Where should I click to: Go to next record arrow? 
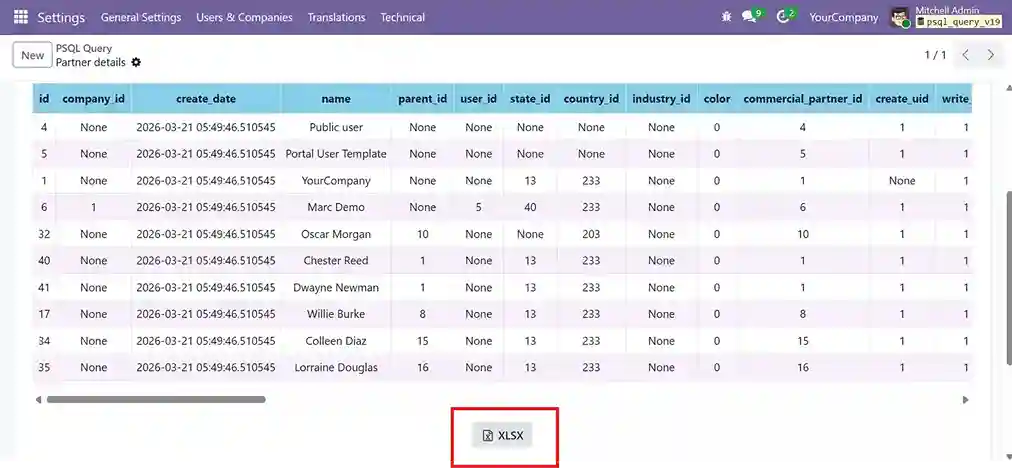pos(991,55)
